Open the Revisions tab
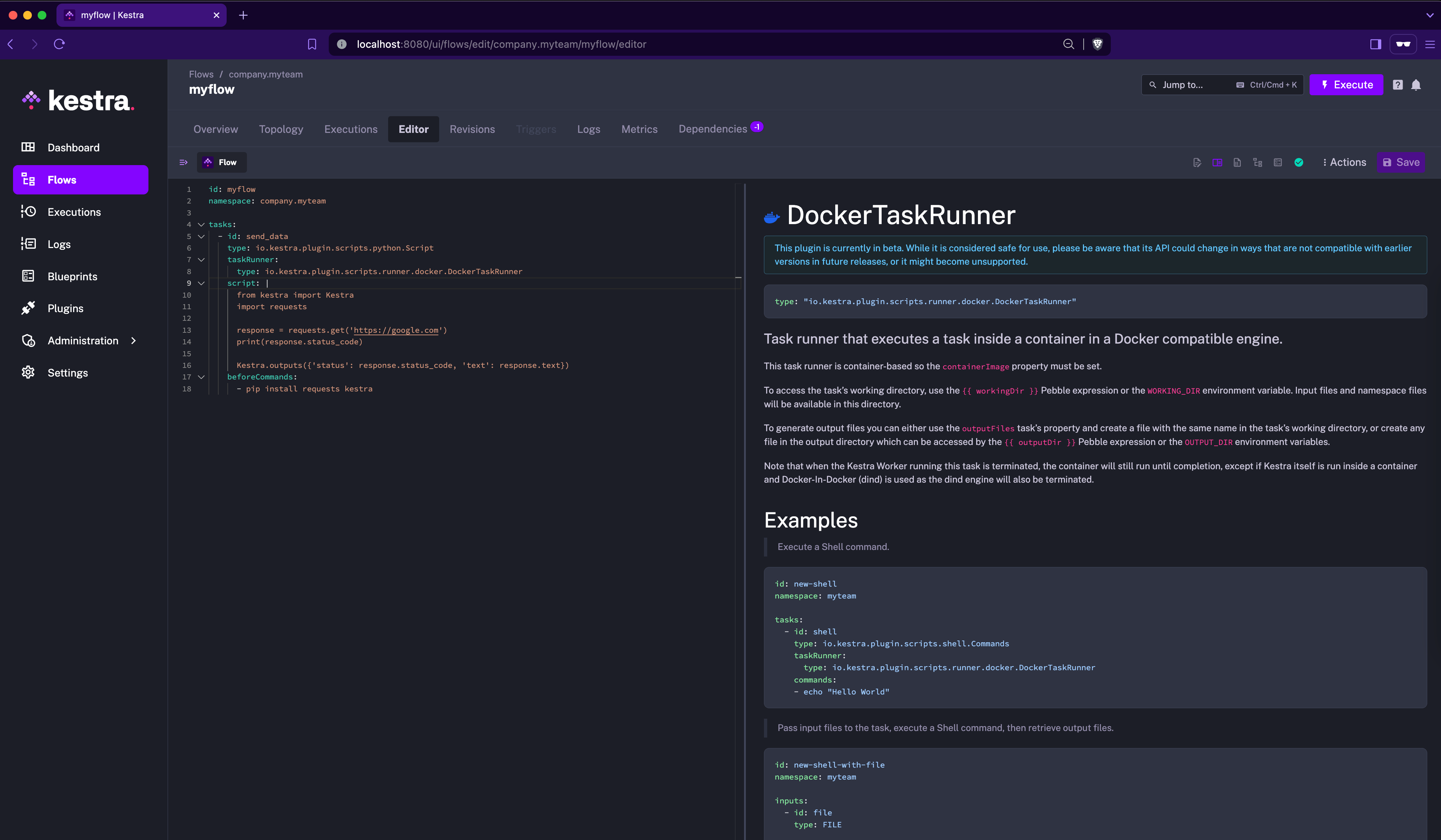Image resolution: width=1441 pixels, height=840 pixels. tap(472, 129)
